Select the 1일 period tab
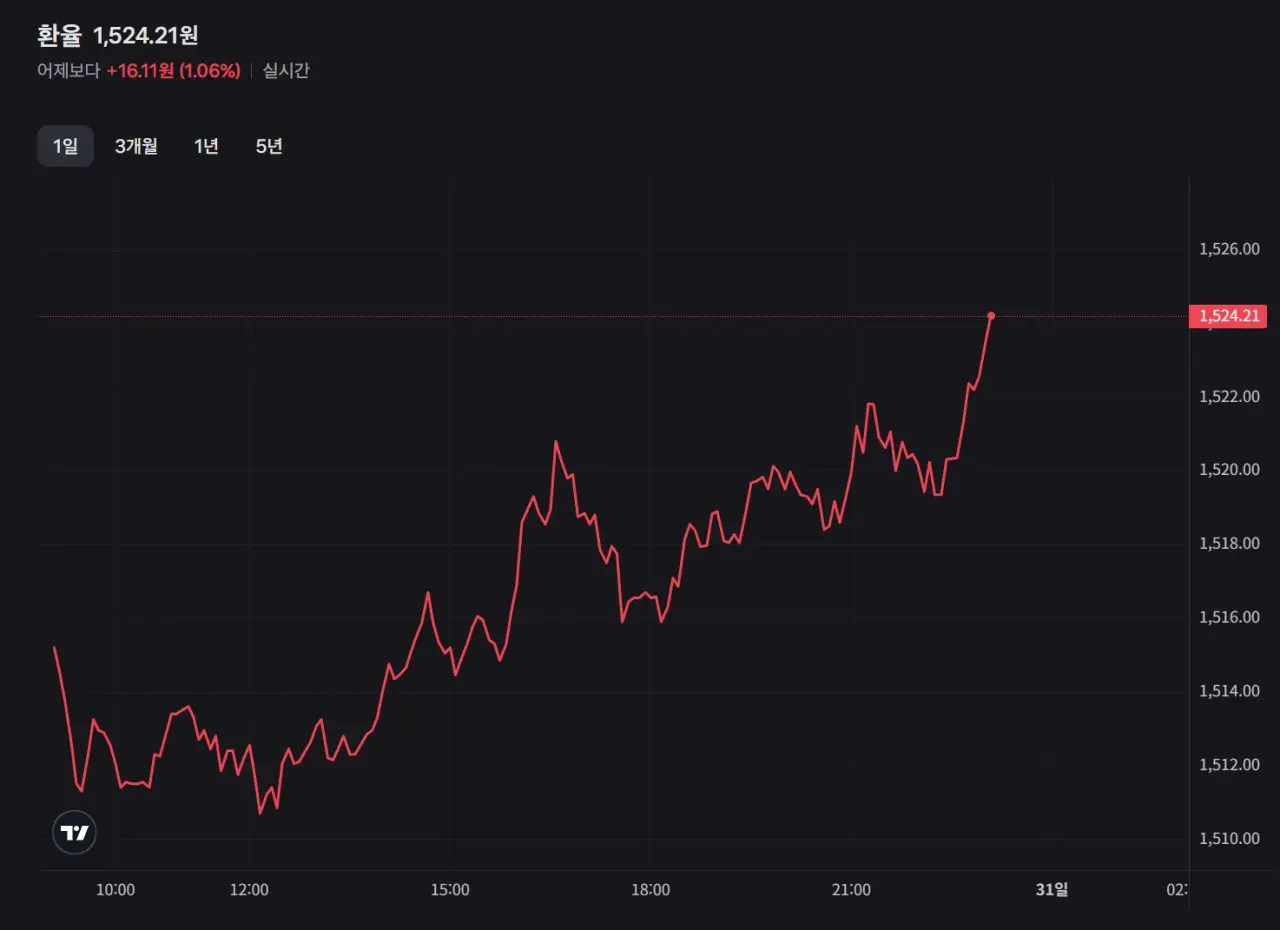 (x=65, y=146)
